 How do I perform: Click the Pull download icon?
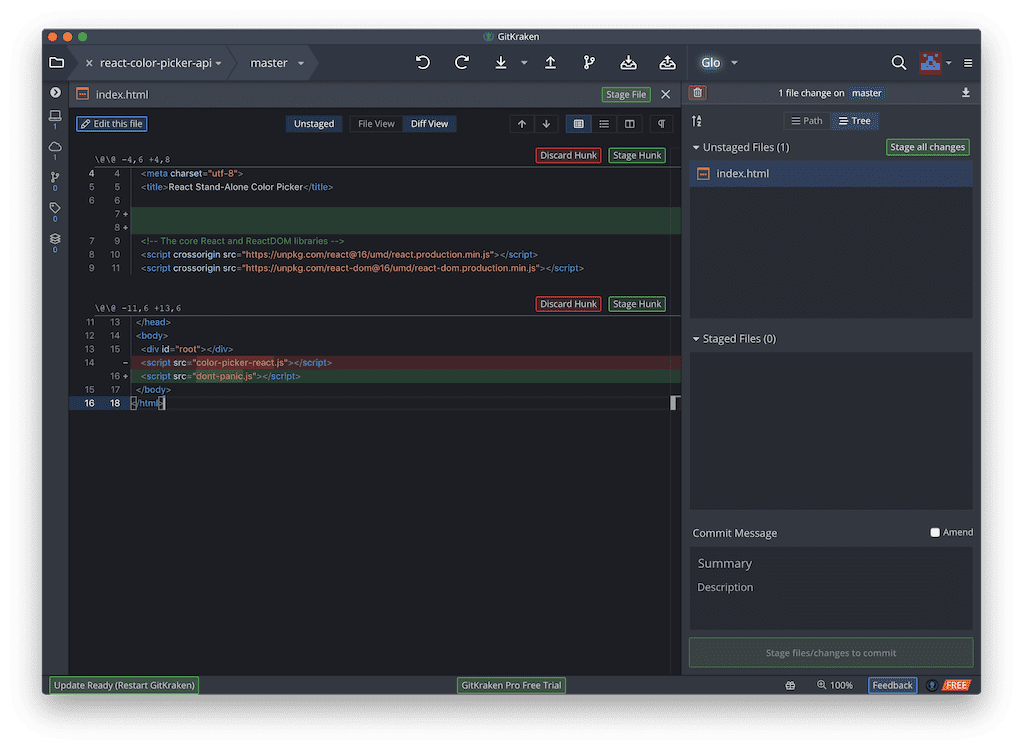click(x=500, y=63)
